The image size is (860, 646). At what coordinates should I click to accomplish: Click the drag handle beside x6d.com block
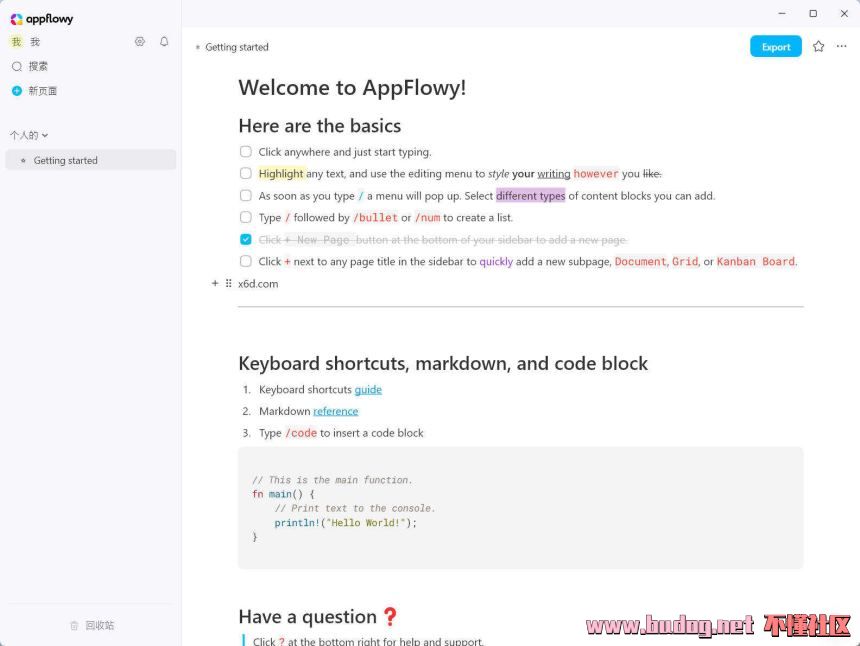pyautogui.click(x=228, y=283)
